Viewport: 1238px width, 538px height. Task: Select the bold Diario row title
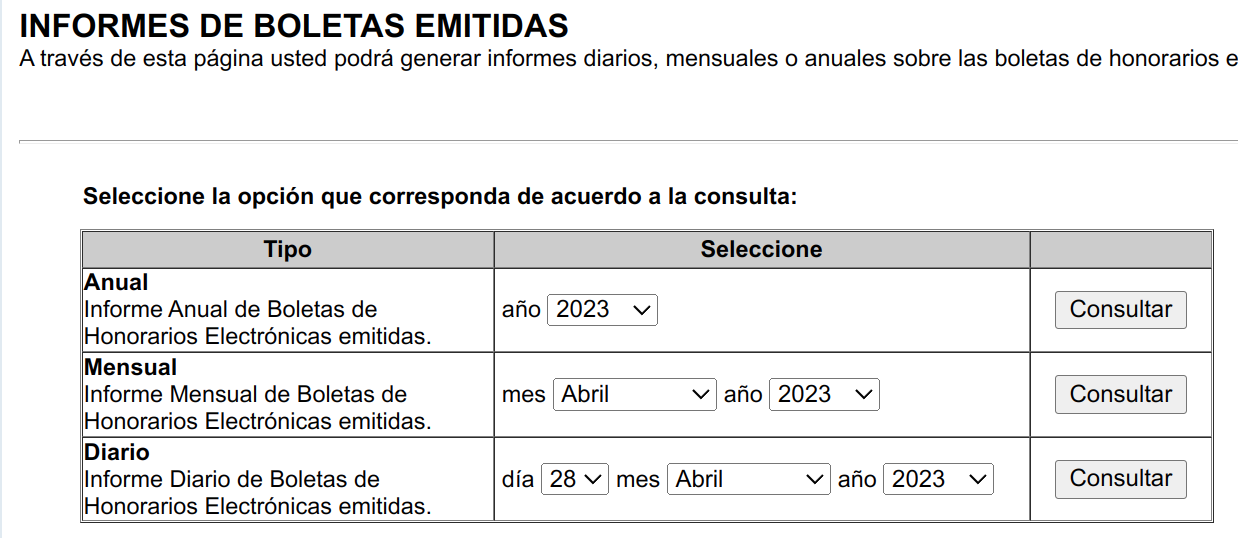[117, 452]
